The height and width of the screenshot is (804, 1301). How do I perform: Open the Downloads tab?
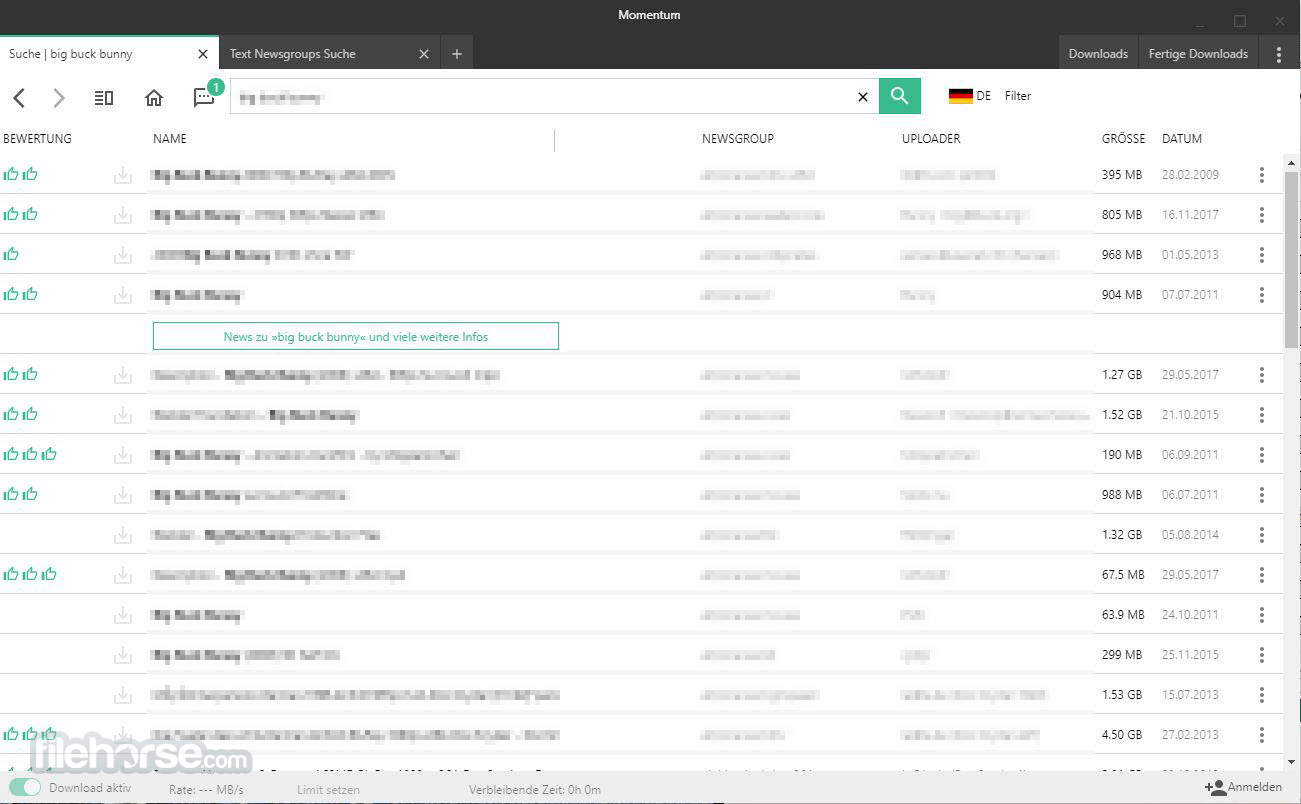pyautogui.click(x=1098, y=54)
